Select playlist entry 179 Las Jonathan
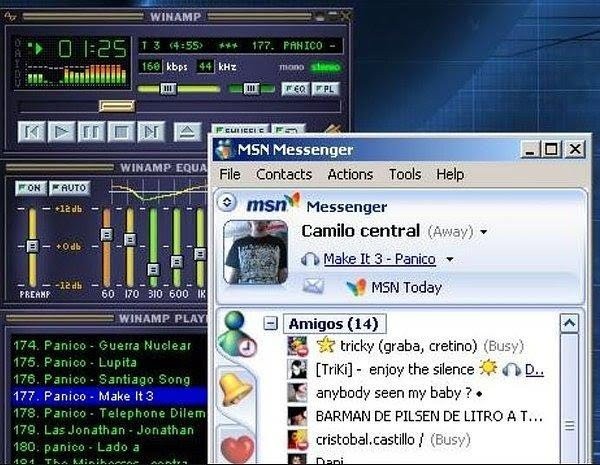 click(x=109, y=430)
